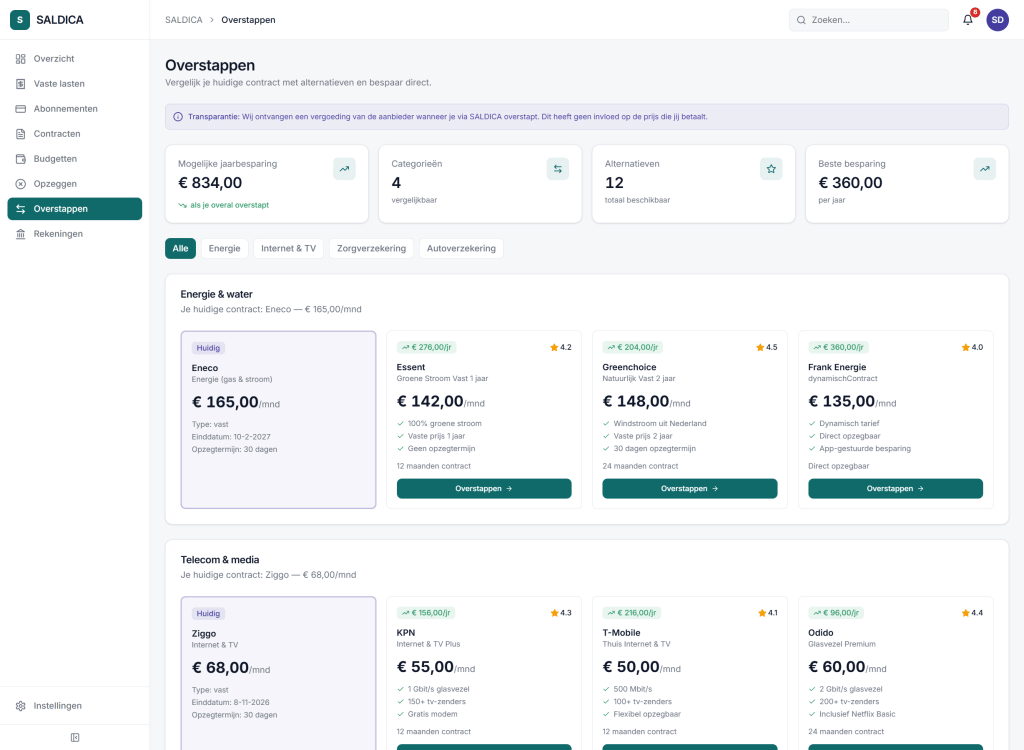The width and height of the screenshot is (1024, 750).
Task: Select the current Eneco contract card
Action: tap(278, 419)
